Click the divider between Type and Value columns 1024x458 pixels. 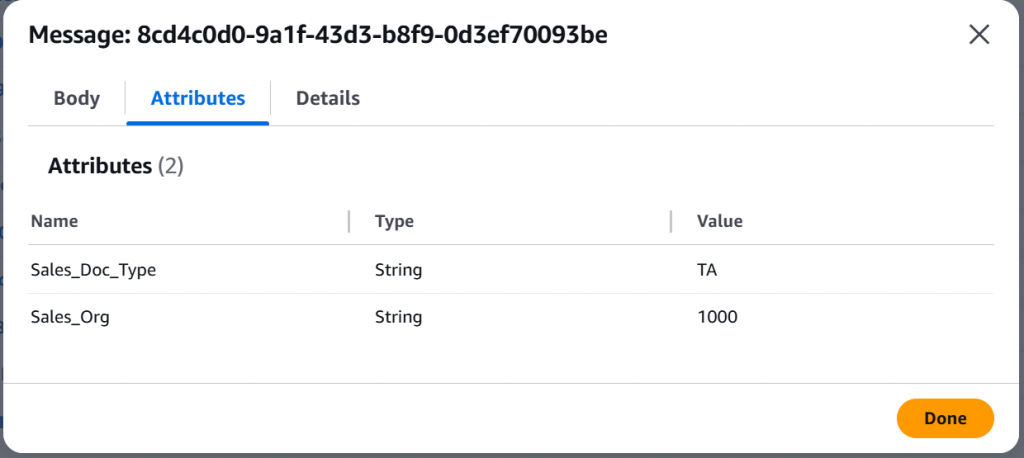[x=672, y=221]
